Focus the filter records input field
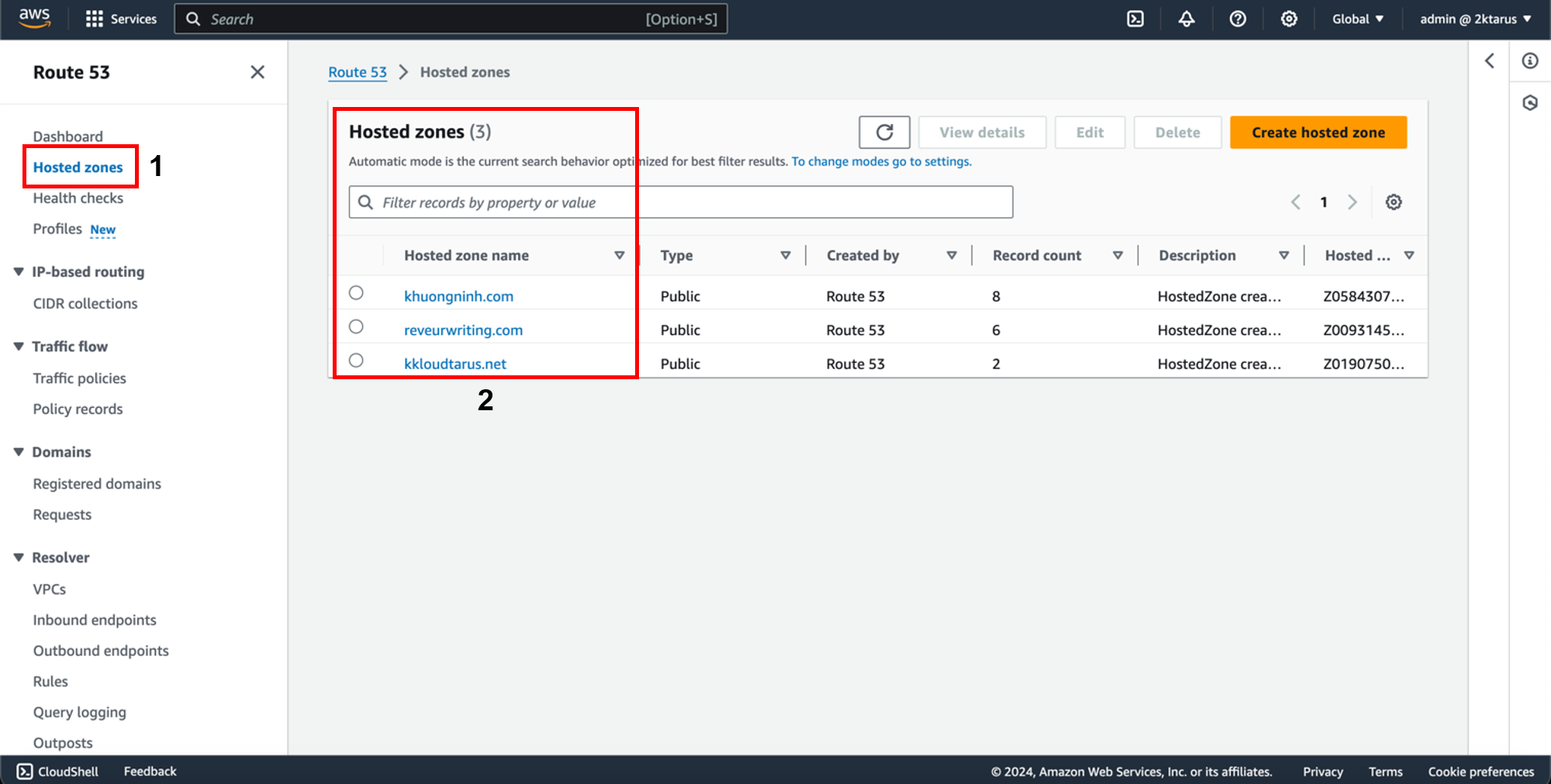Viewport: 1551px width, 784px height. [681, 202]
